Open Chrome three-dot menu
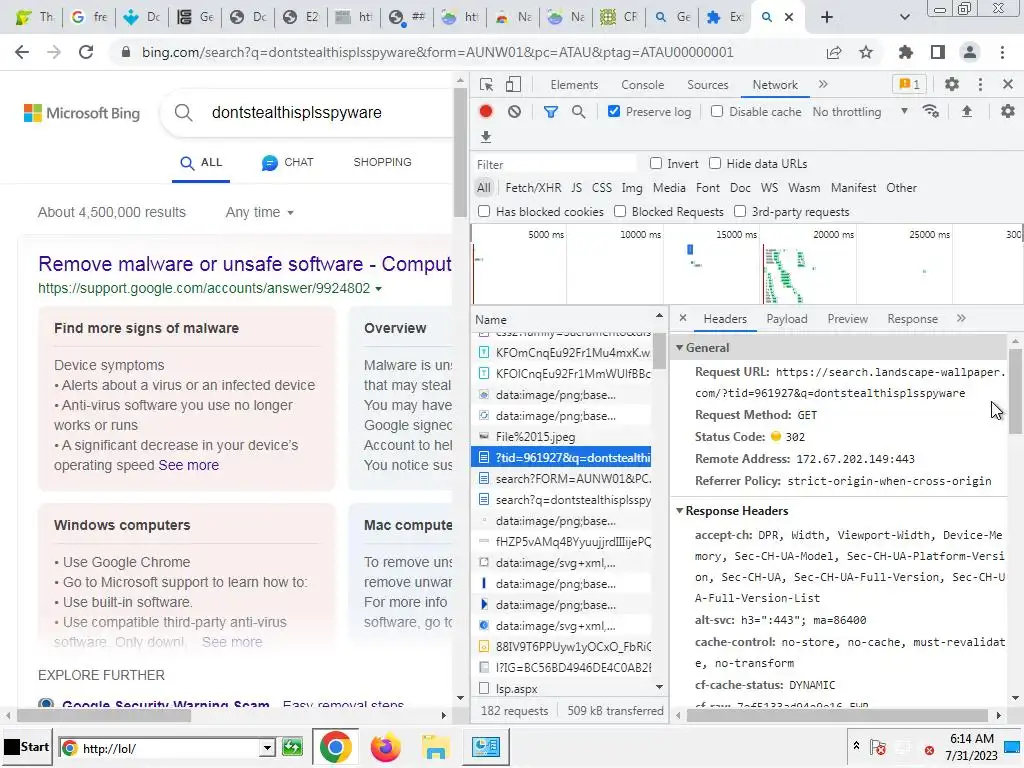1024x768 pixels. point(1002,52)
